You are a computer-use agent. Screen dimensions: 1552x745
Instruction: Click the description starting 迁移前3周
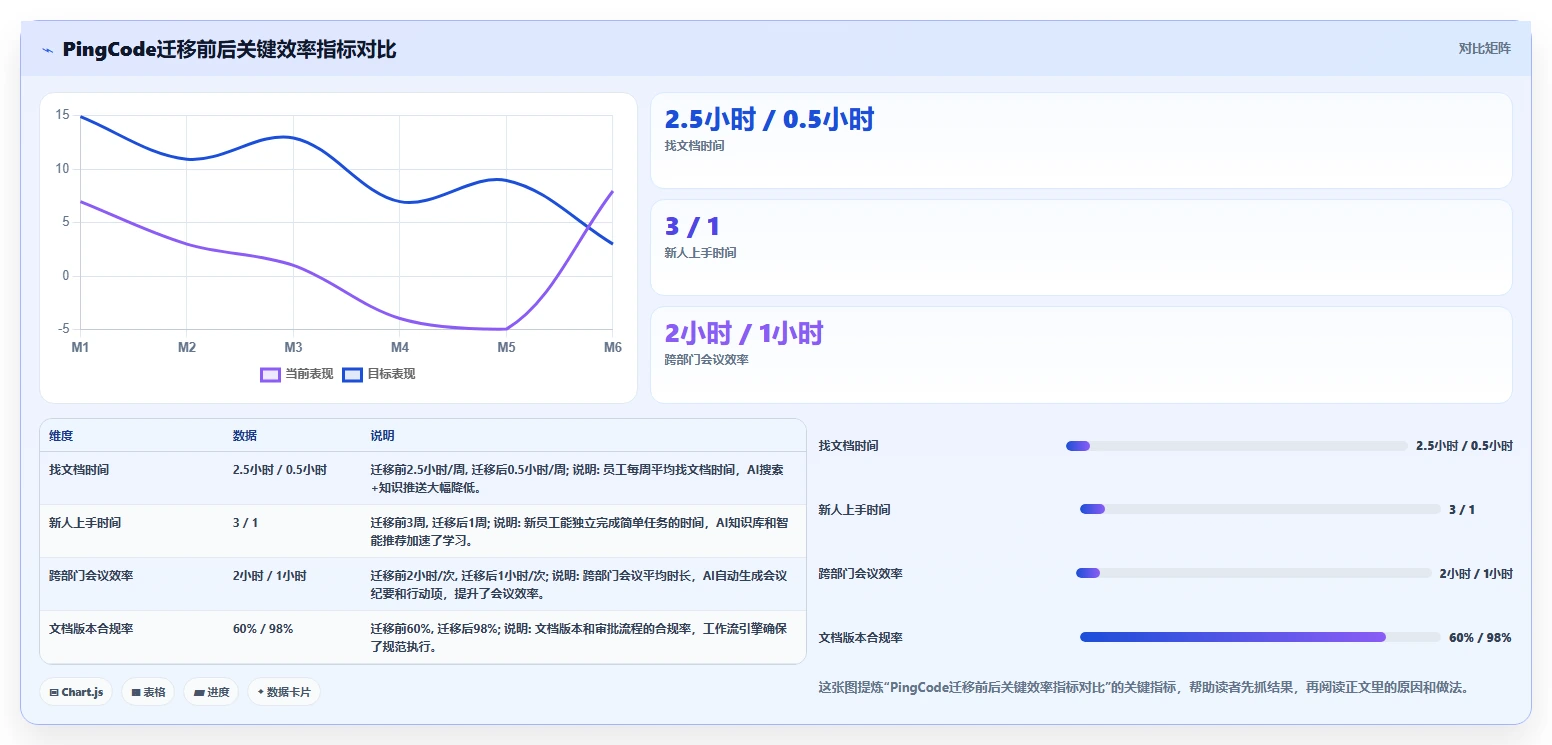point(579,531)
